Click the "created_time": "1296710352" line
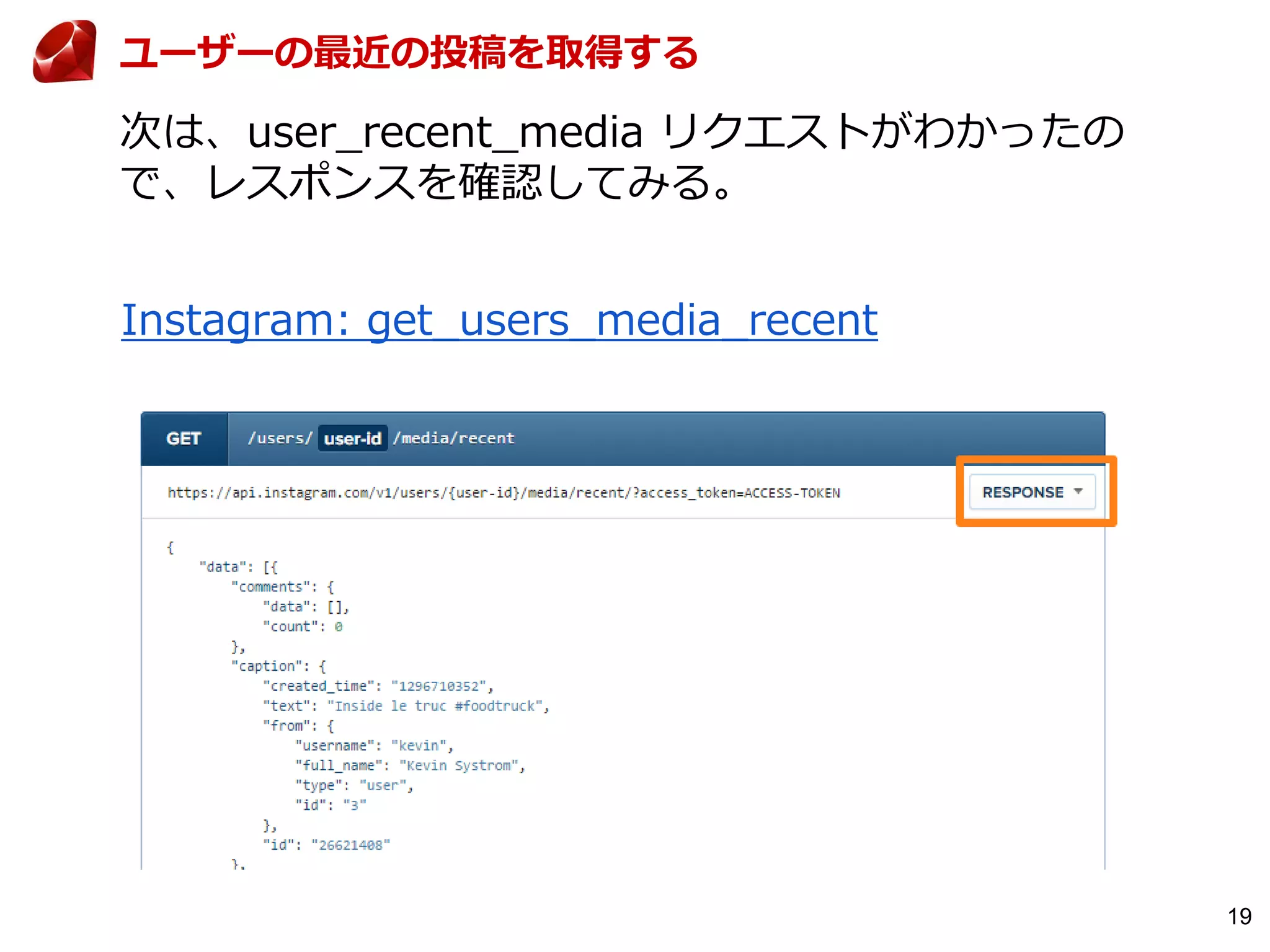 pyautogui.click(x=378, y=686)
